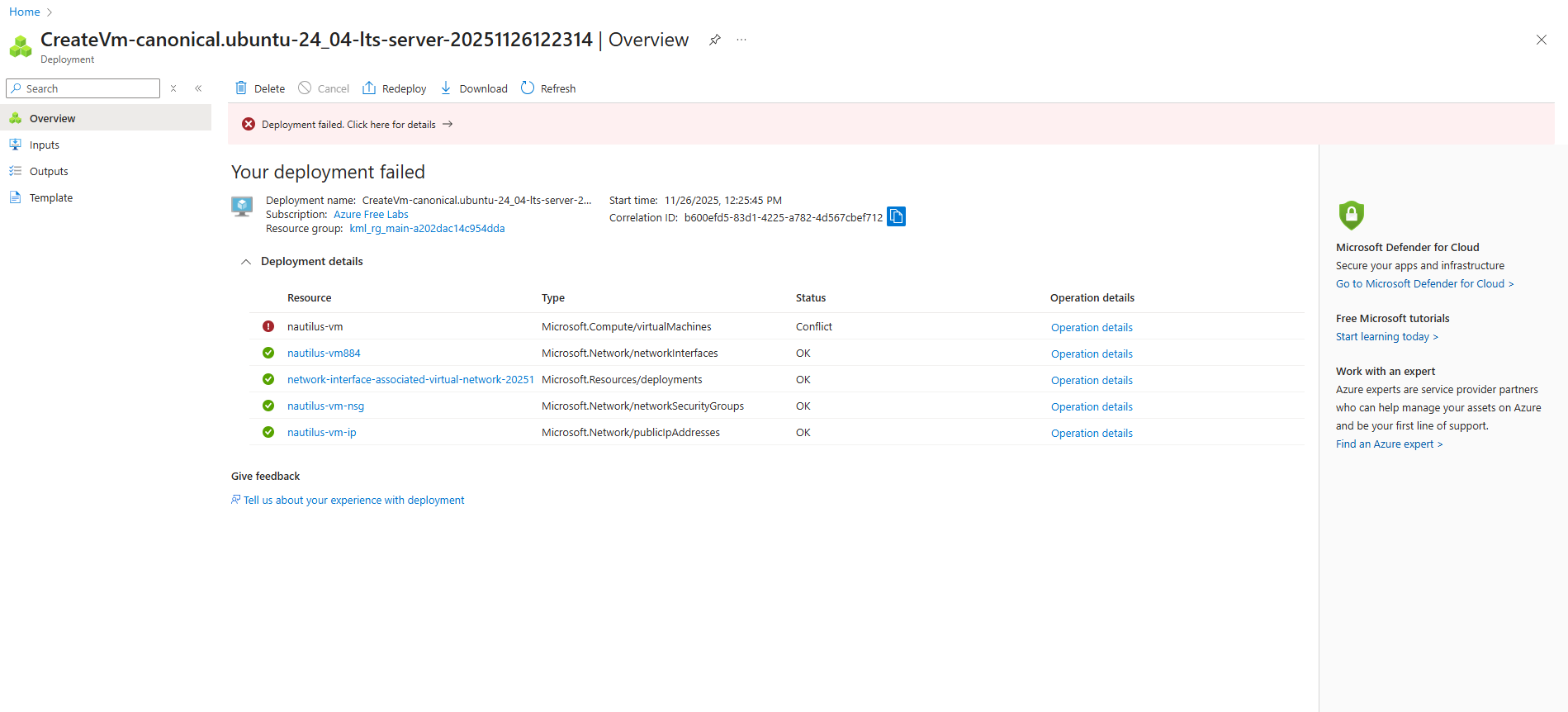The width and height of the screenshot is (1568, 712).
Task: View Operation details for nautilus-vm-nsg
Action: pyautogui.click(x=1092, y=407)
